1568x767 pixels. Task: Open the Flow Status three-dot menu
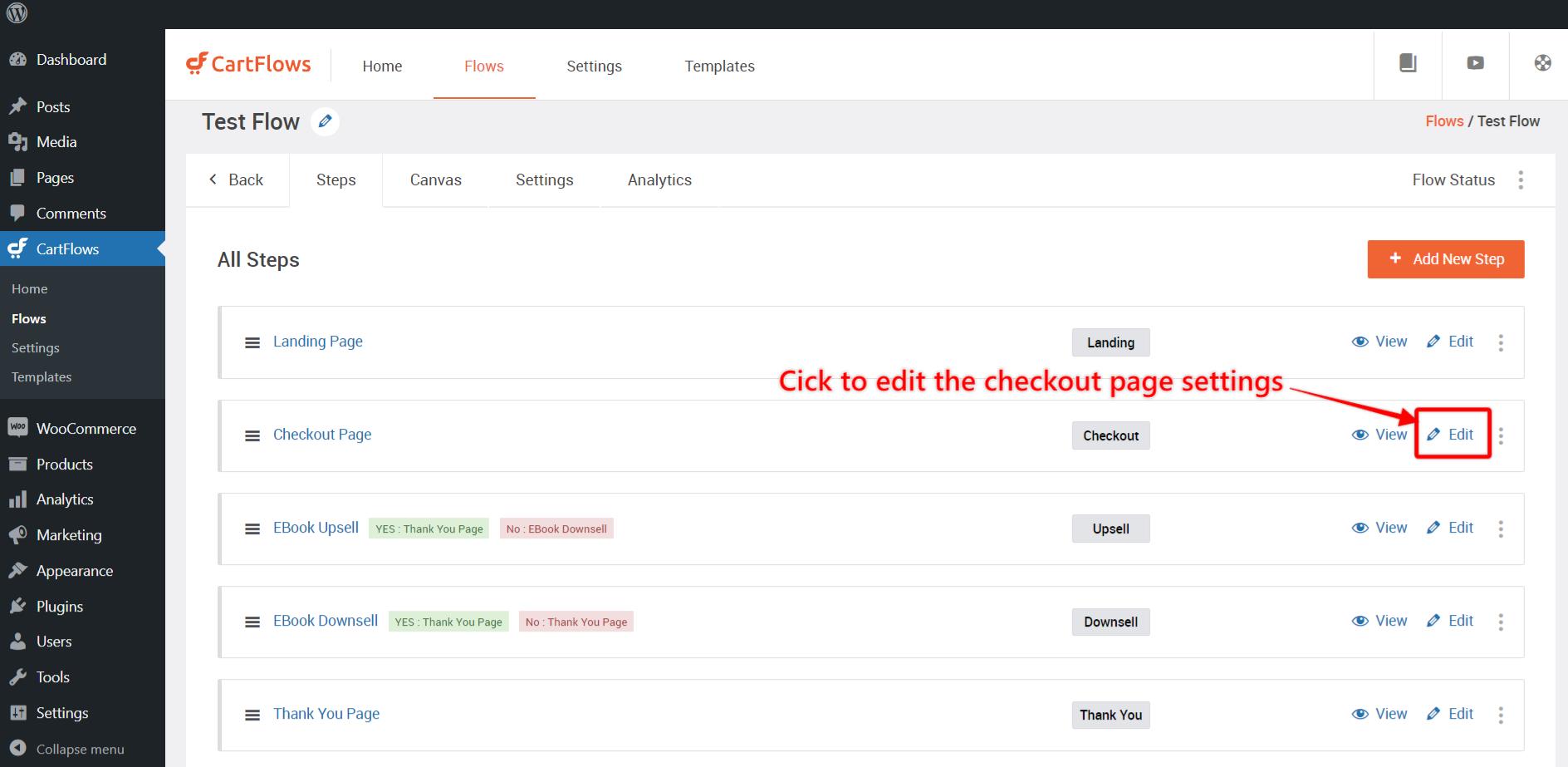pyautogui.click(x=1521, y=180)
